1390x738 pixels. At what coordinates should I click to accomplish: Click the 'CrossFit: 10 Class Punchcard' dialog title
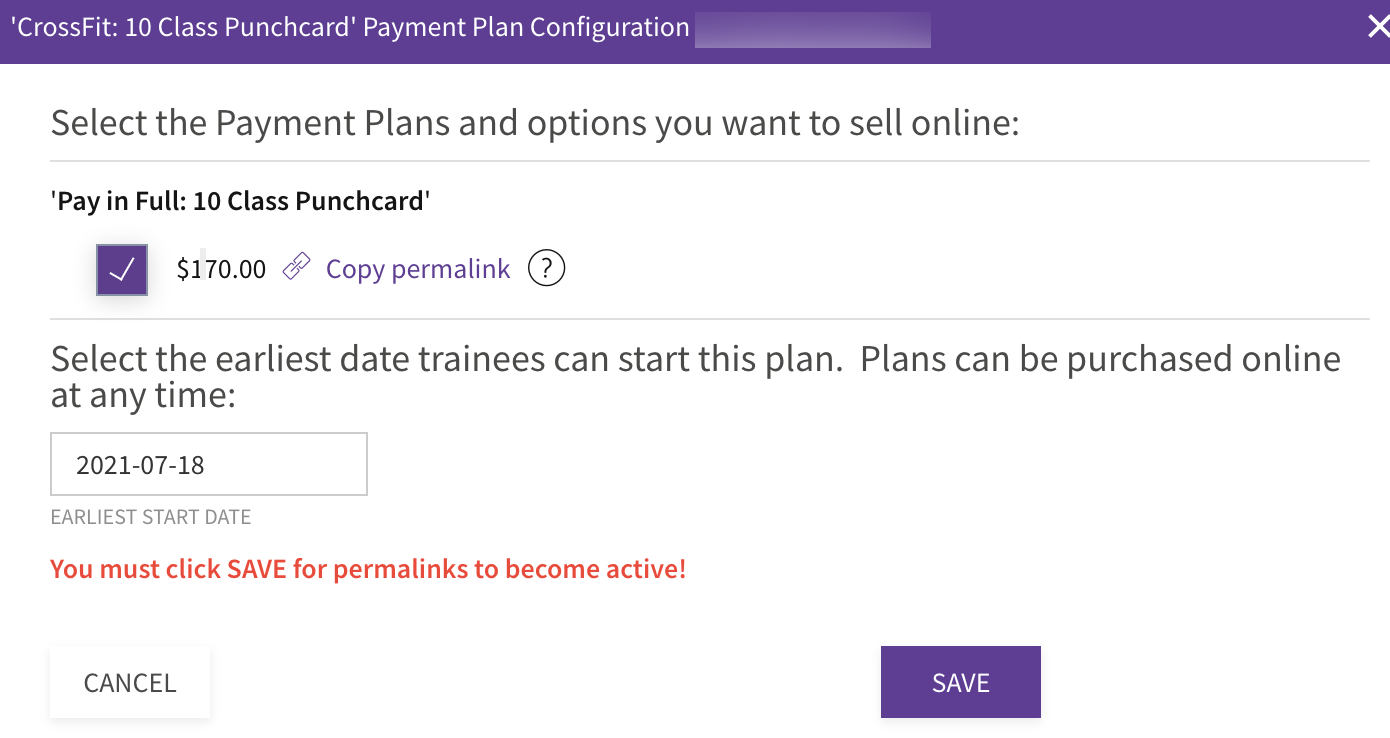(349, 27)
